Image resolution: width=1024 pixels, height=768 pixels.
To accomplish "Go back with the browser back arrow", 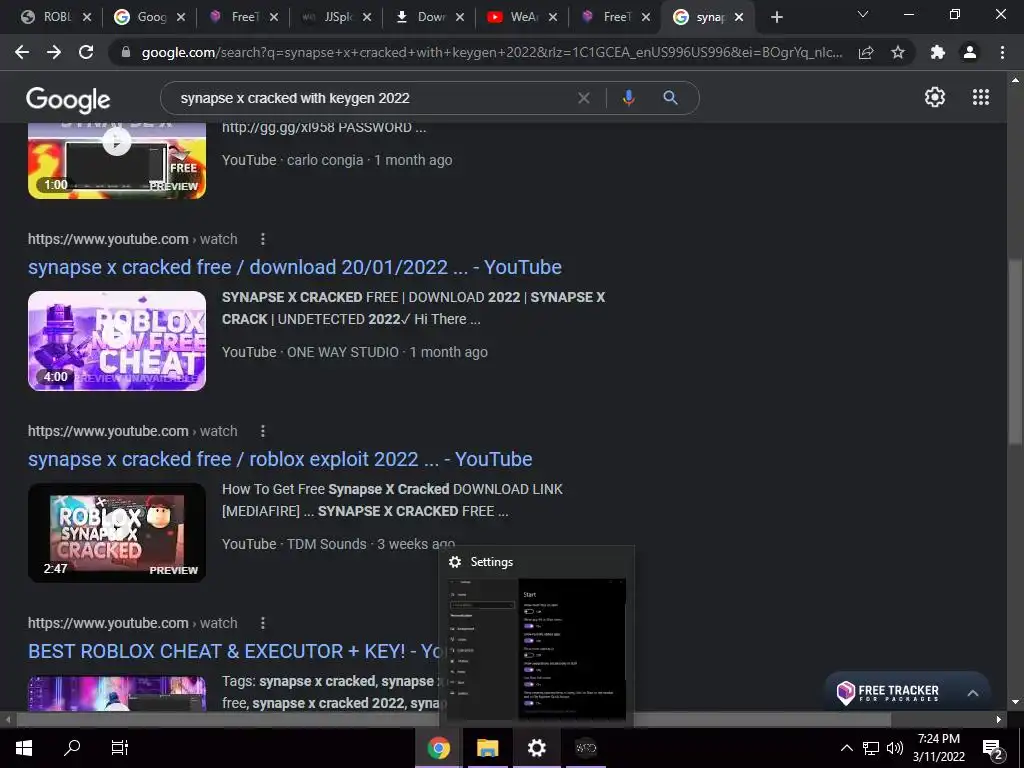I will tap(22, 52).
